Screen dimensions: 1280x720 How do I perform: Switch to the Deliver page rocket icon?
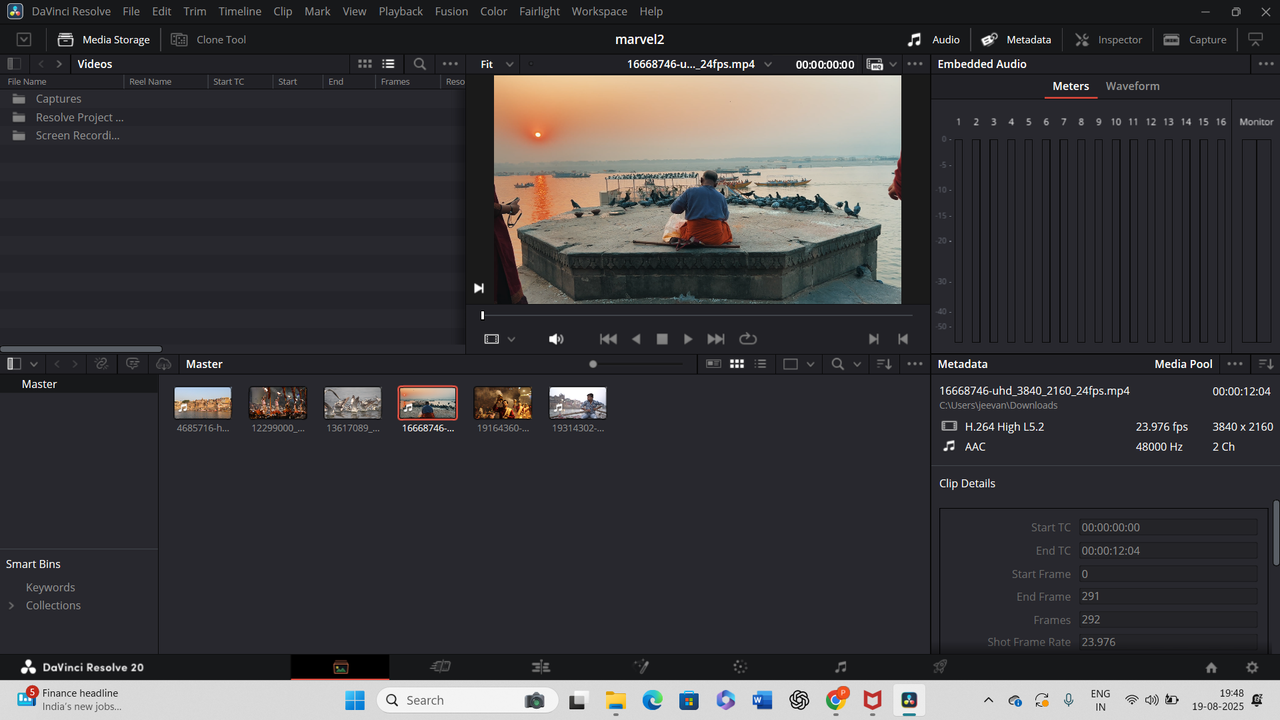[x=940, y=667]
